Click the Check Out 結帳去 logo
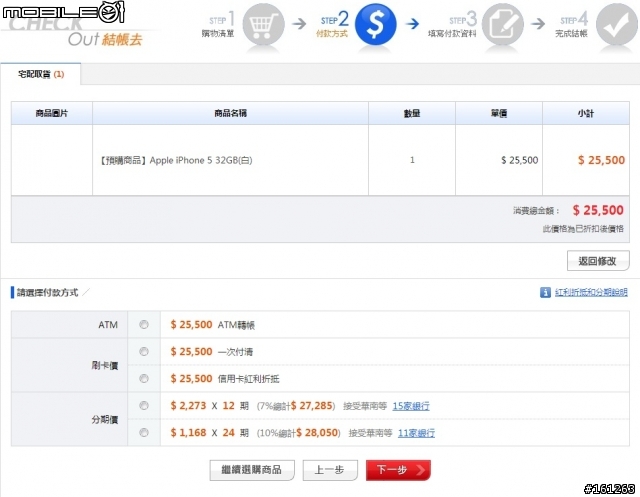 (x=76, y=32)
